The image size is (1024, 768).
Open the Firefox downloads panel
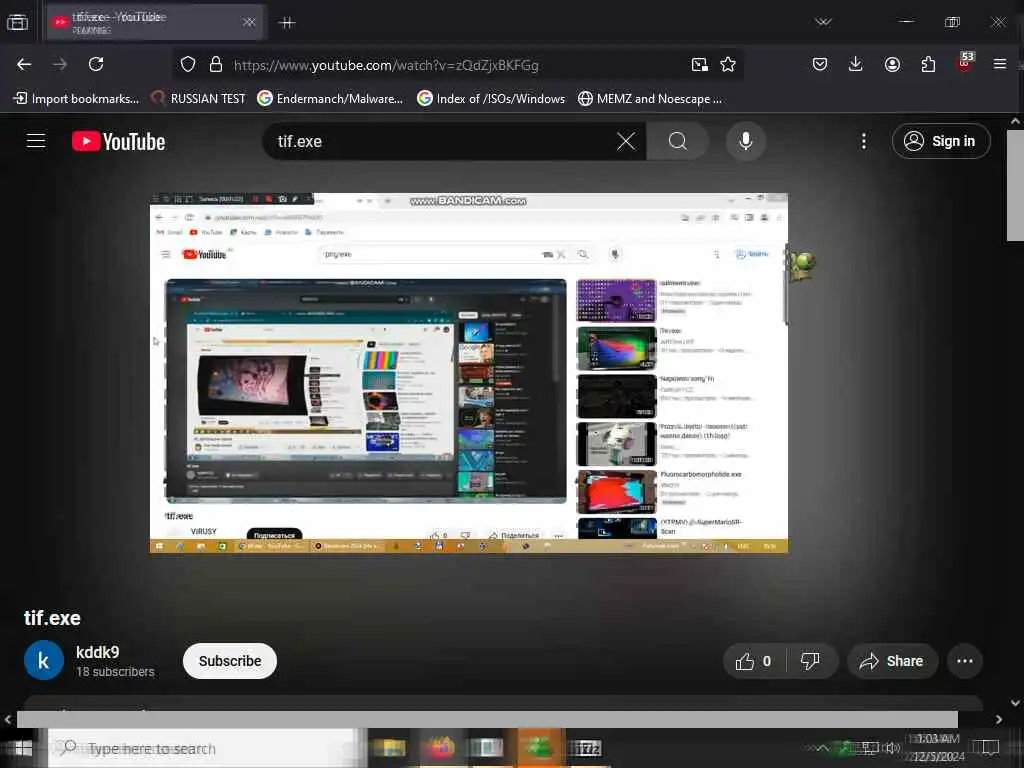pos(856,64)
